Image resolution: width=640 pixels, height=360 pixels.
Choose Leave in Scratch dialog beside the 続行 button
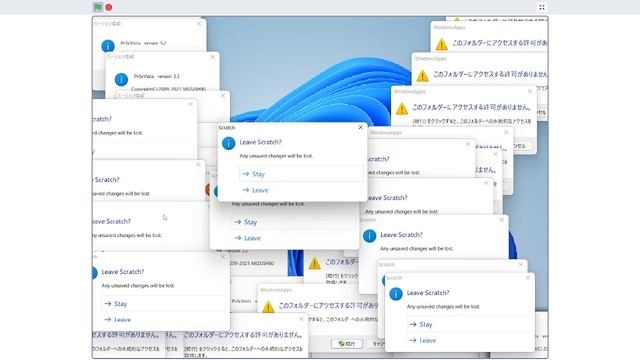(x=469, y=340)
